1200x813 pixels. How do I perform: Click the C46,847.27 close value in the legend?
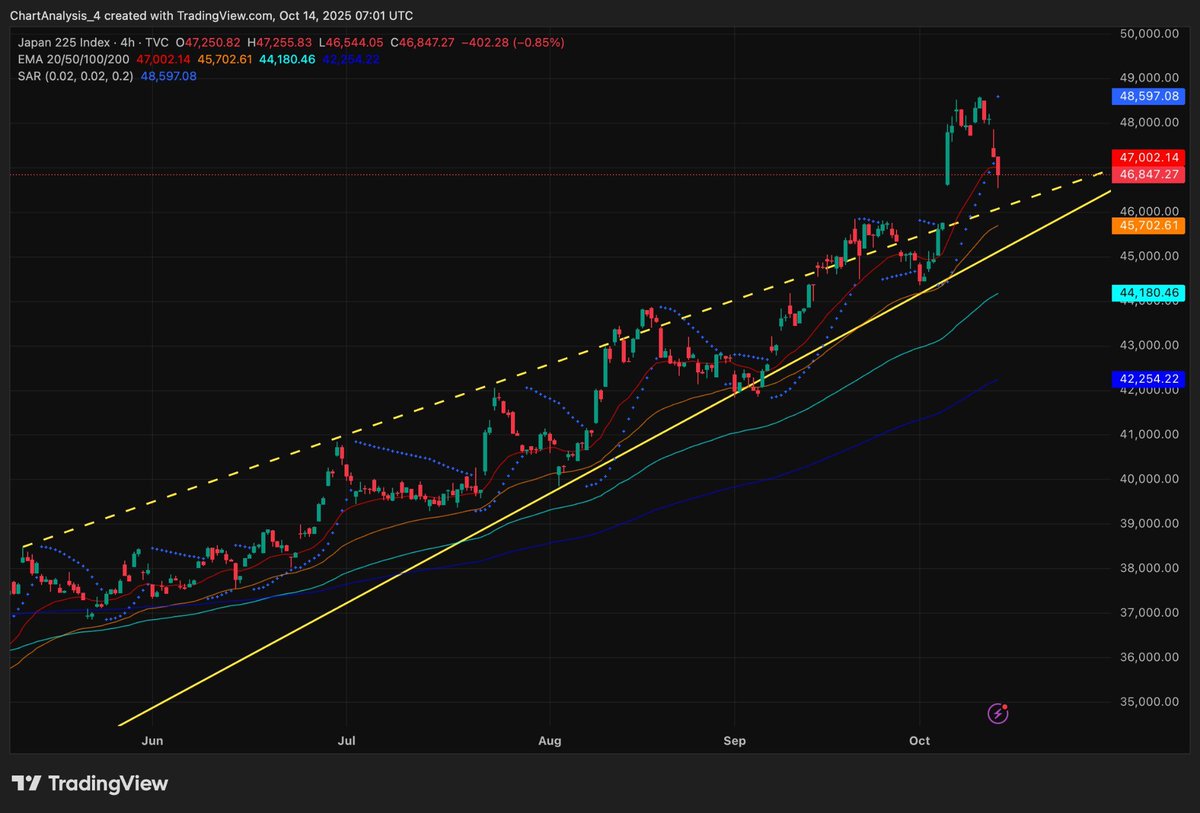click(423, 43)
